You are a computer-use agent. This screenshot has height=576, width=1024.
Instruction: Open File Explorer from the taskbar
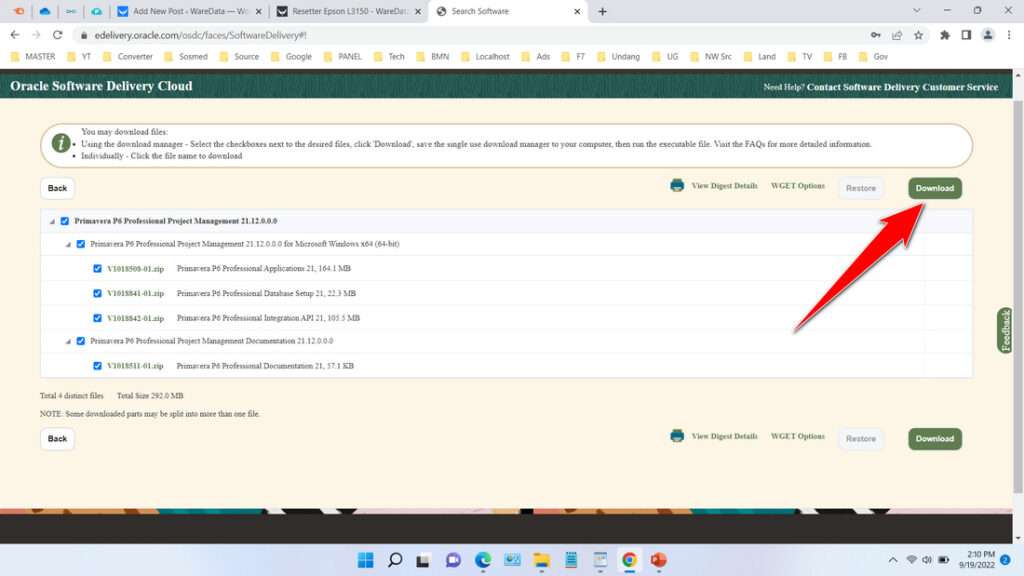tap(541, 560)
